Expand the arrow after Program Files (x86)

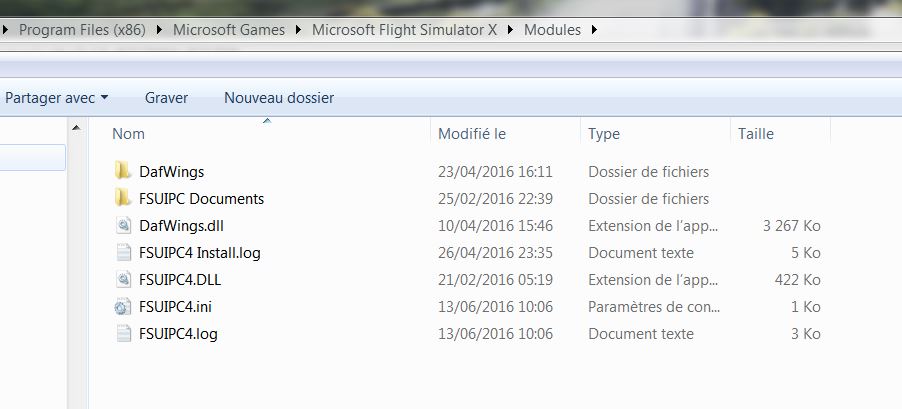point(159,30)
